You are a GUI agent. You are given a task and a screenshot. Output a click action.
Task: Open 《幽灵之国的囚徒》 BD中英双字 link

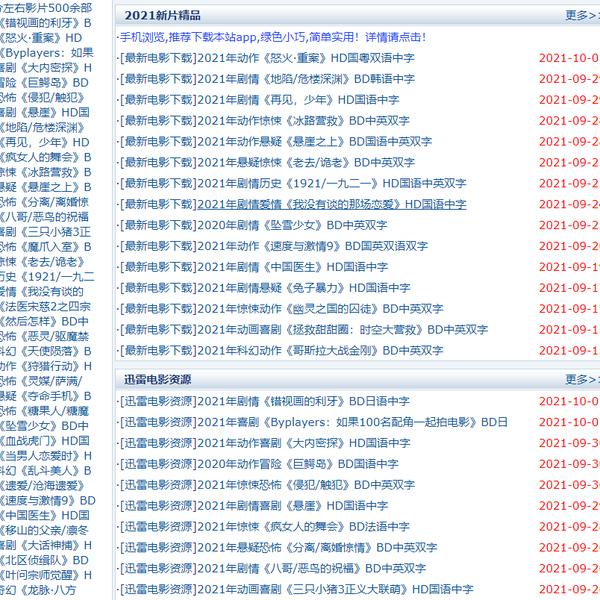(320, 309)
